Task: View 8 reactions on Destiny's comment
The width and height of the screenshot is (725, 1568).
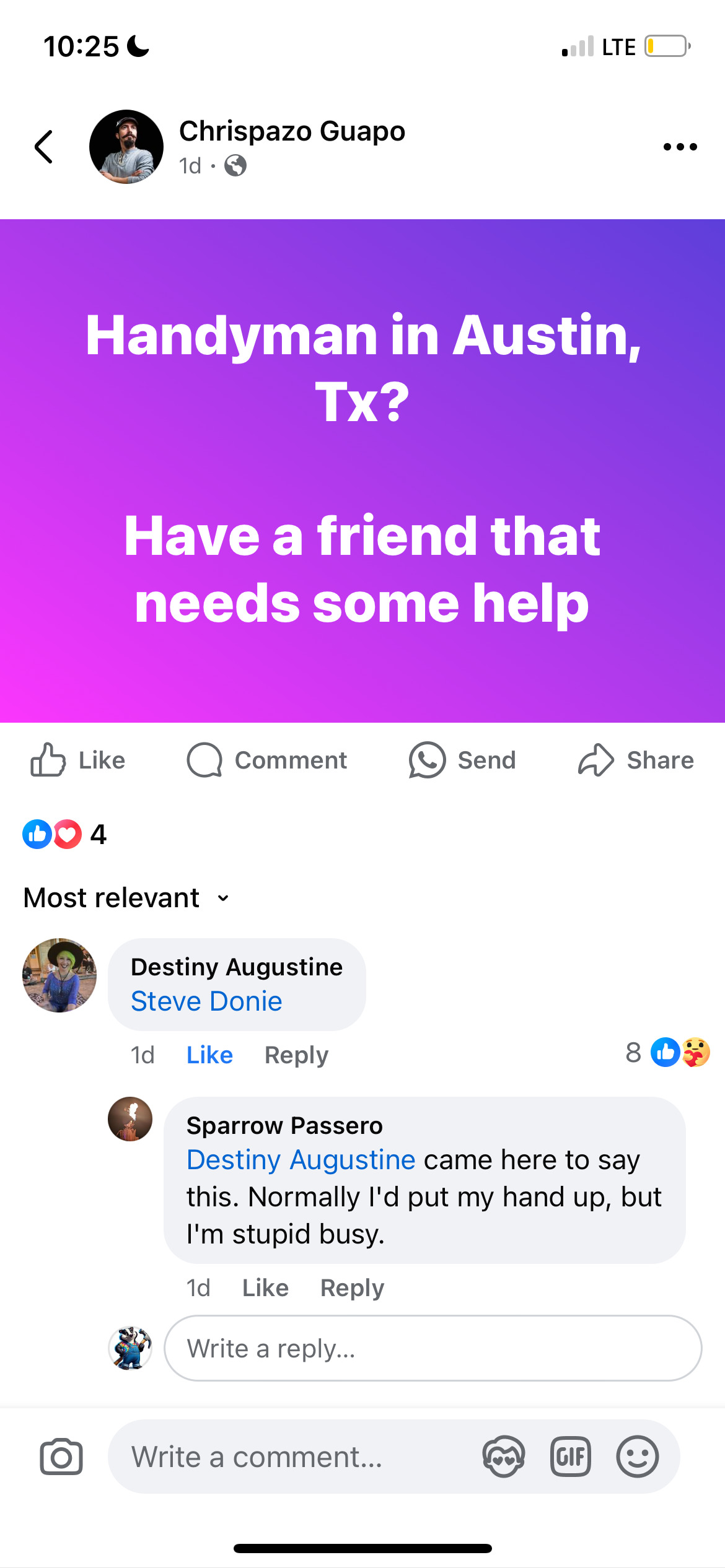Action: (x=667, y=1052)
